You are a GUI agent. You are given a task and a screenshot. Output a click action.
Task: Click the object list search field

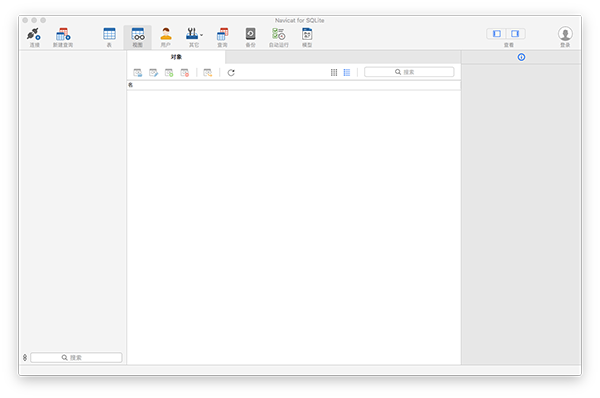click(x=409, y=72)
